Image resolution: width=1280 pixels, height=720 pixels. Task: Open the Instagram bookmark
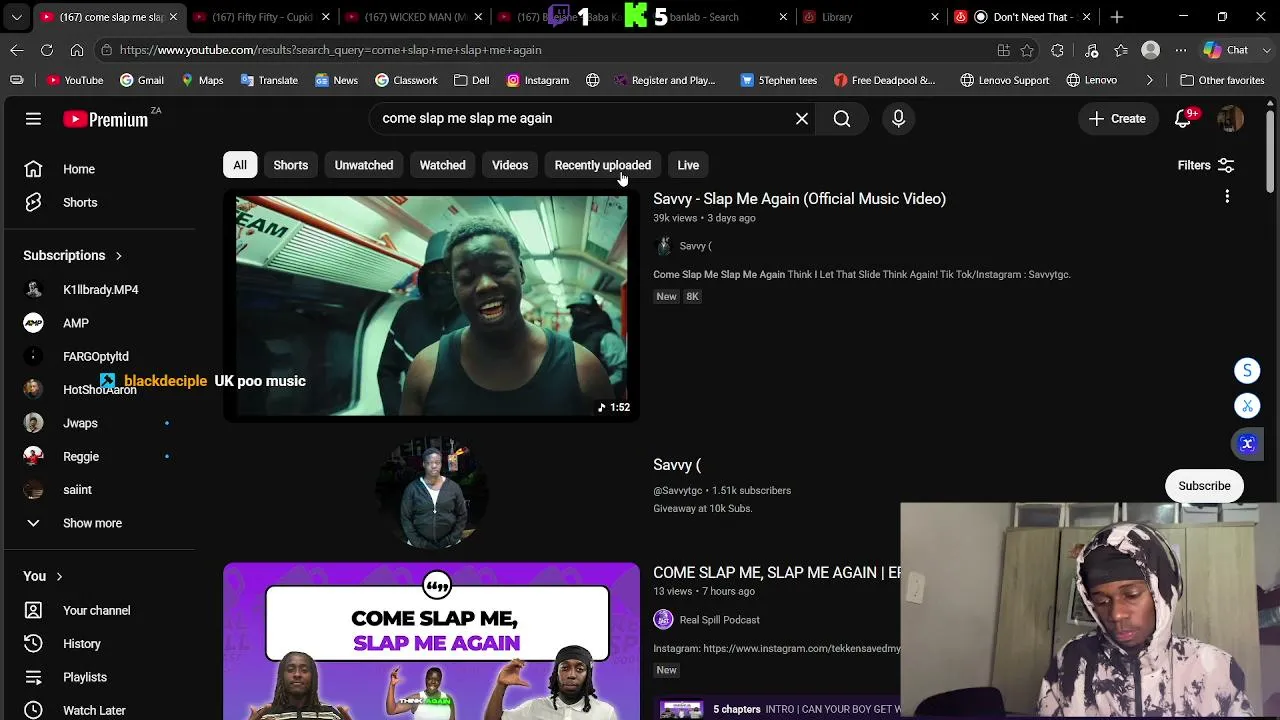coord(537,80)
